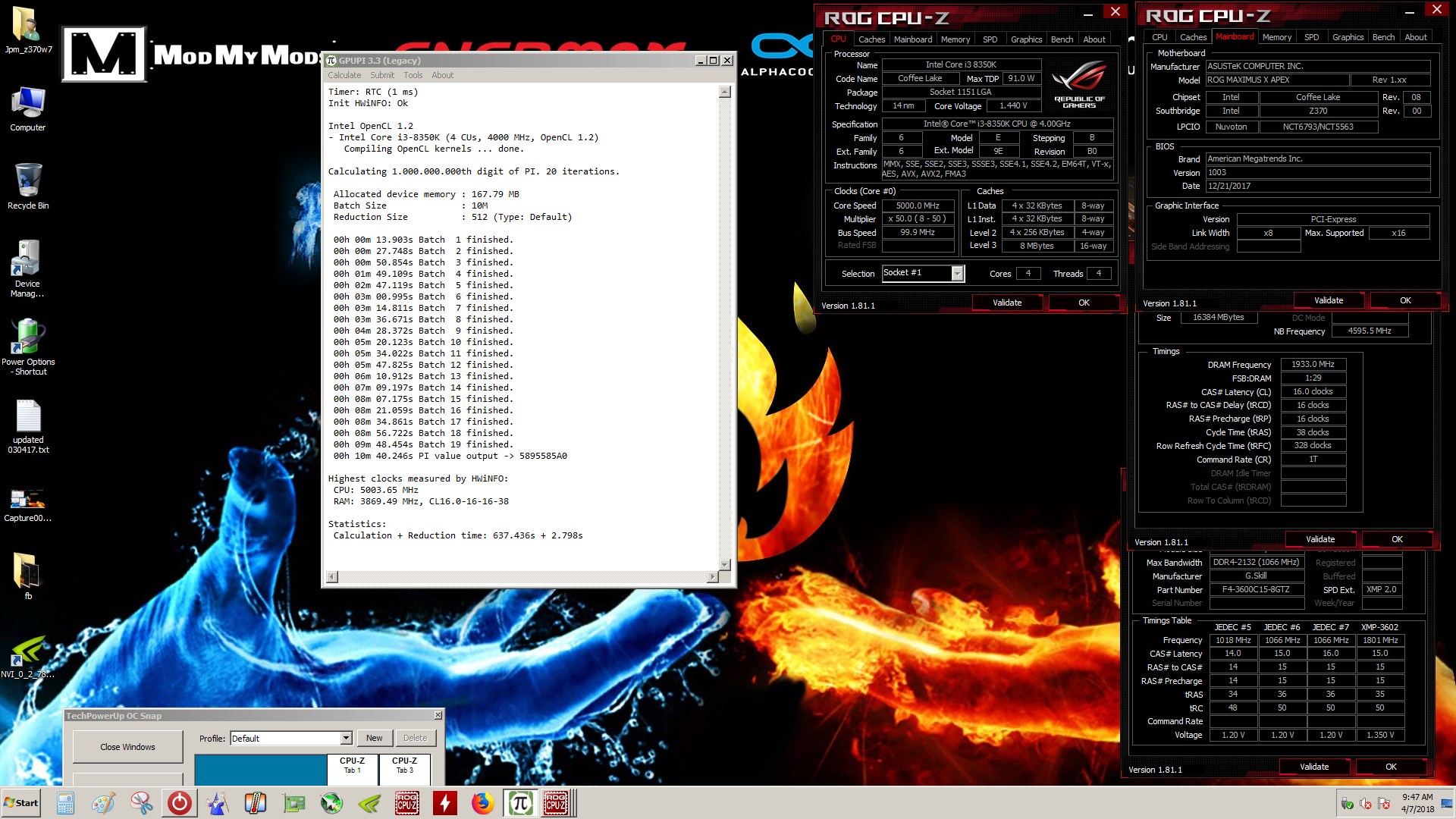Open the Calculate menu in GPUPI
The height and width of the screenshot is (819, 1456).
click(344, 75)
